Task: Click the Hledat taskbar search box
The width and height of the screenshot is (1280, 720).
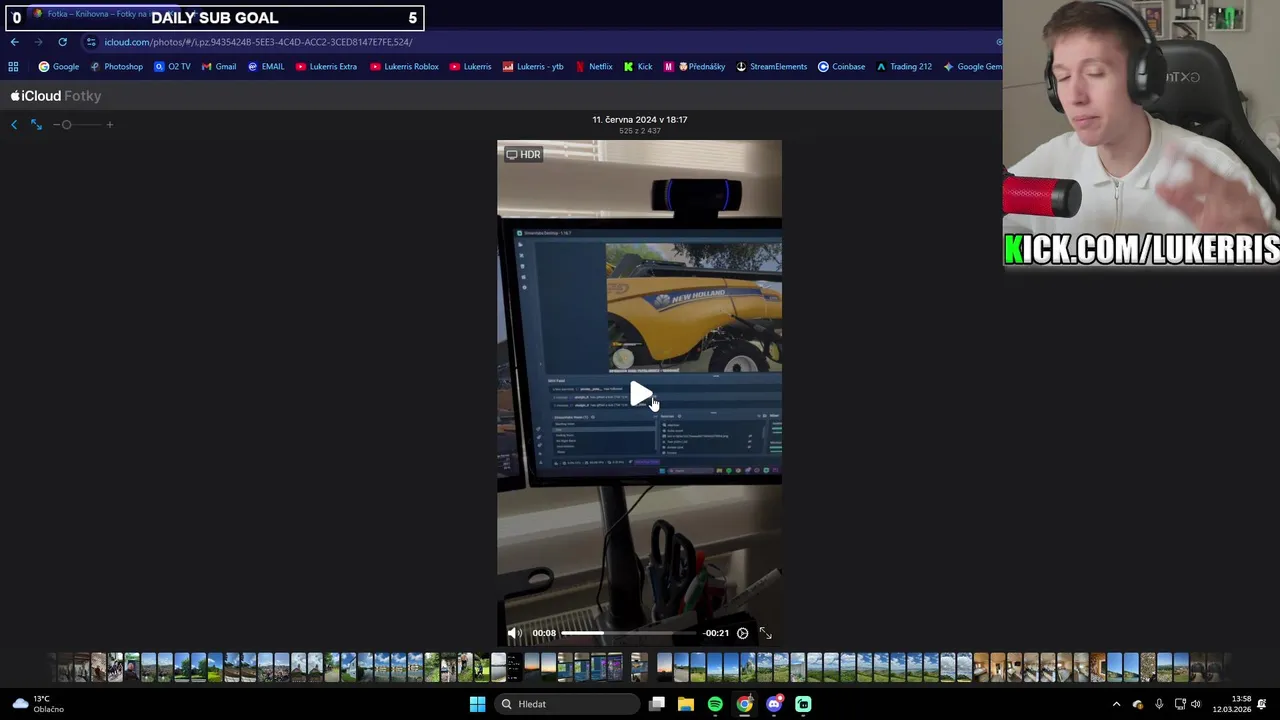Action: (568, 704)
